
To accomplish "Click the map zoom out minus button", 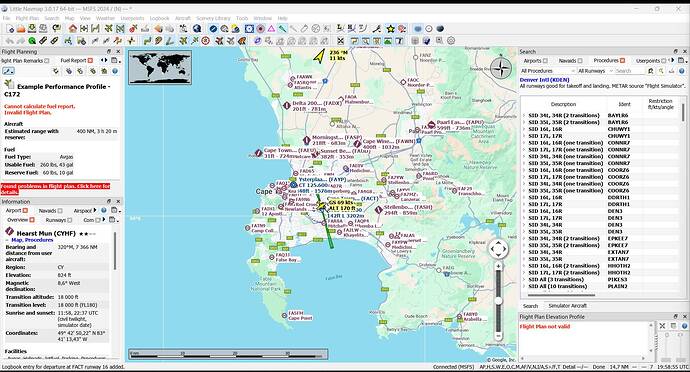I will pyautogui.click(x=498, y=336).
